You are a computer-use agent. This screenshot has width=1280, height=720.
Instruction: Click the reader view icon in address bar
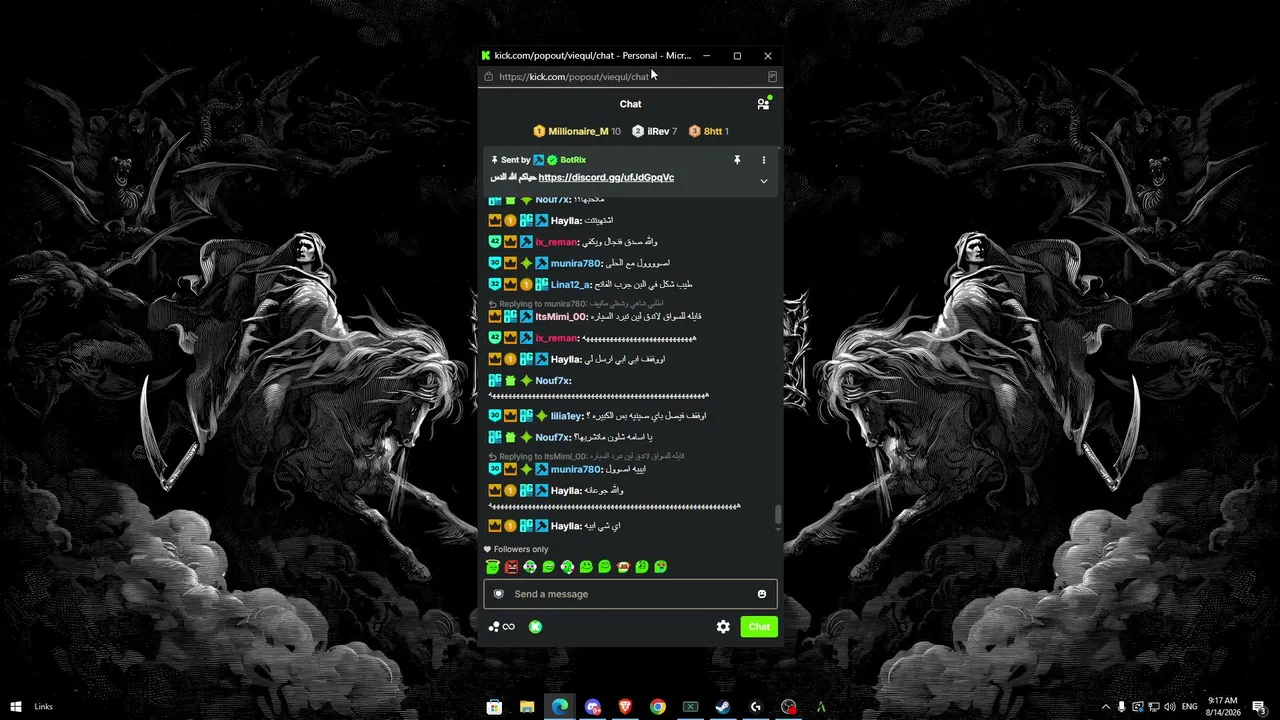coord(772,77)
